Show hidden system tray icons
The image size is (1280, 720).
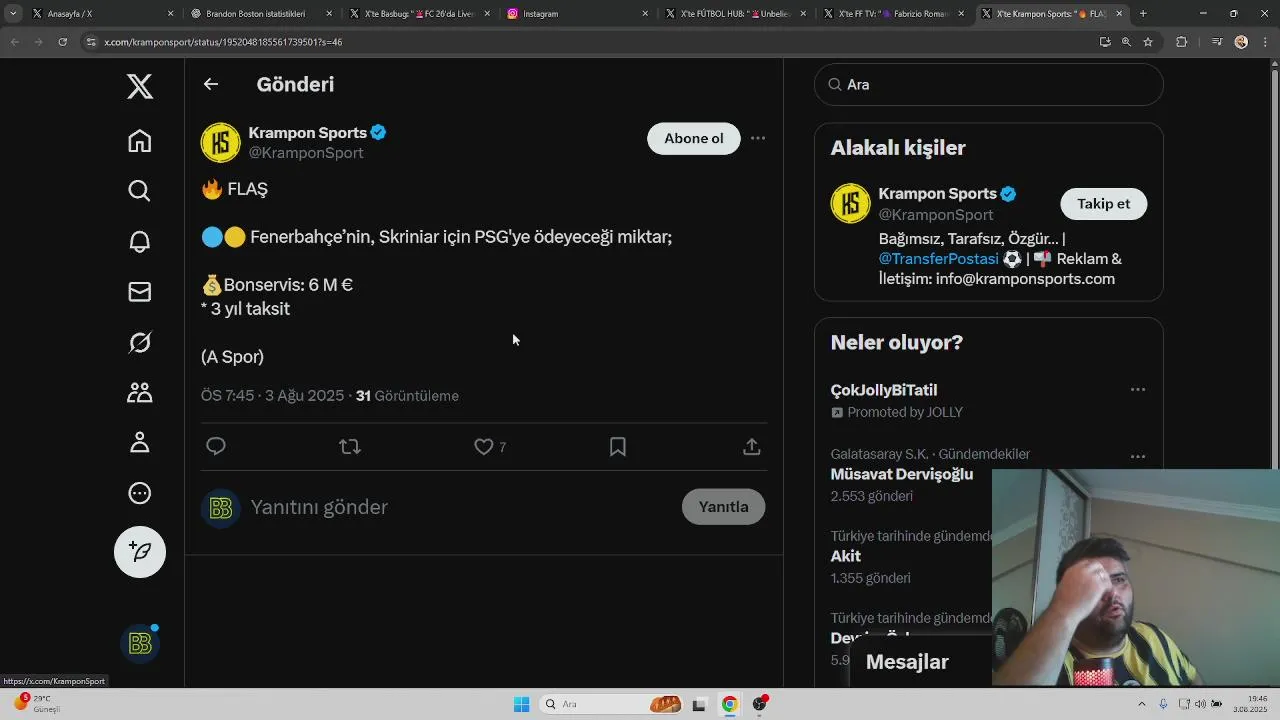coord(1144,704)
